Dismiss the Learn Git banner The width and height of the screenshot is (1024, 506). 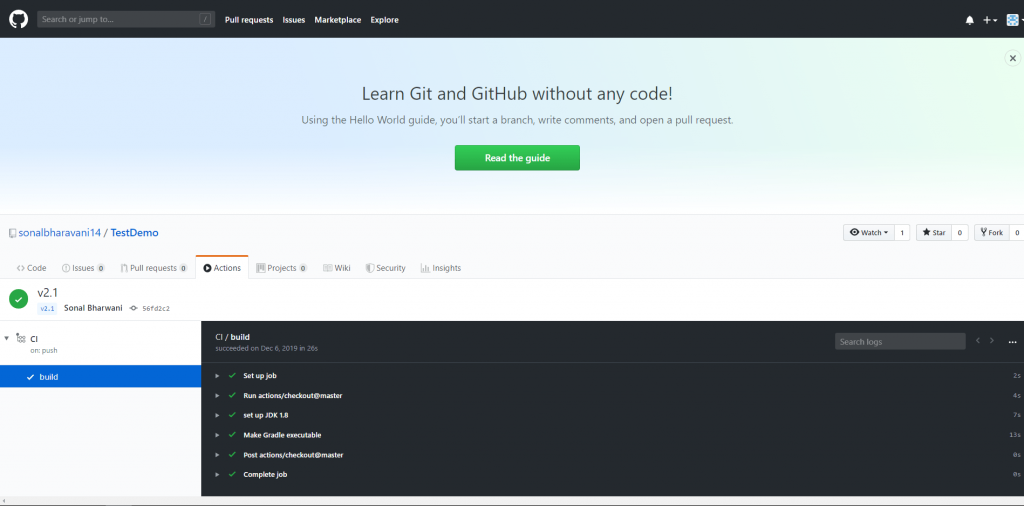(1012, 58)
